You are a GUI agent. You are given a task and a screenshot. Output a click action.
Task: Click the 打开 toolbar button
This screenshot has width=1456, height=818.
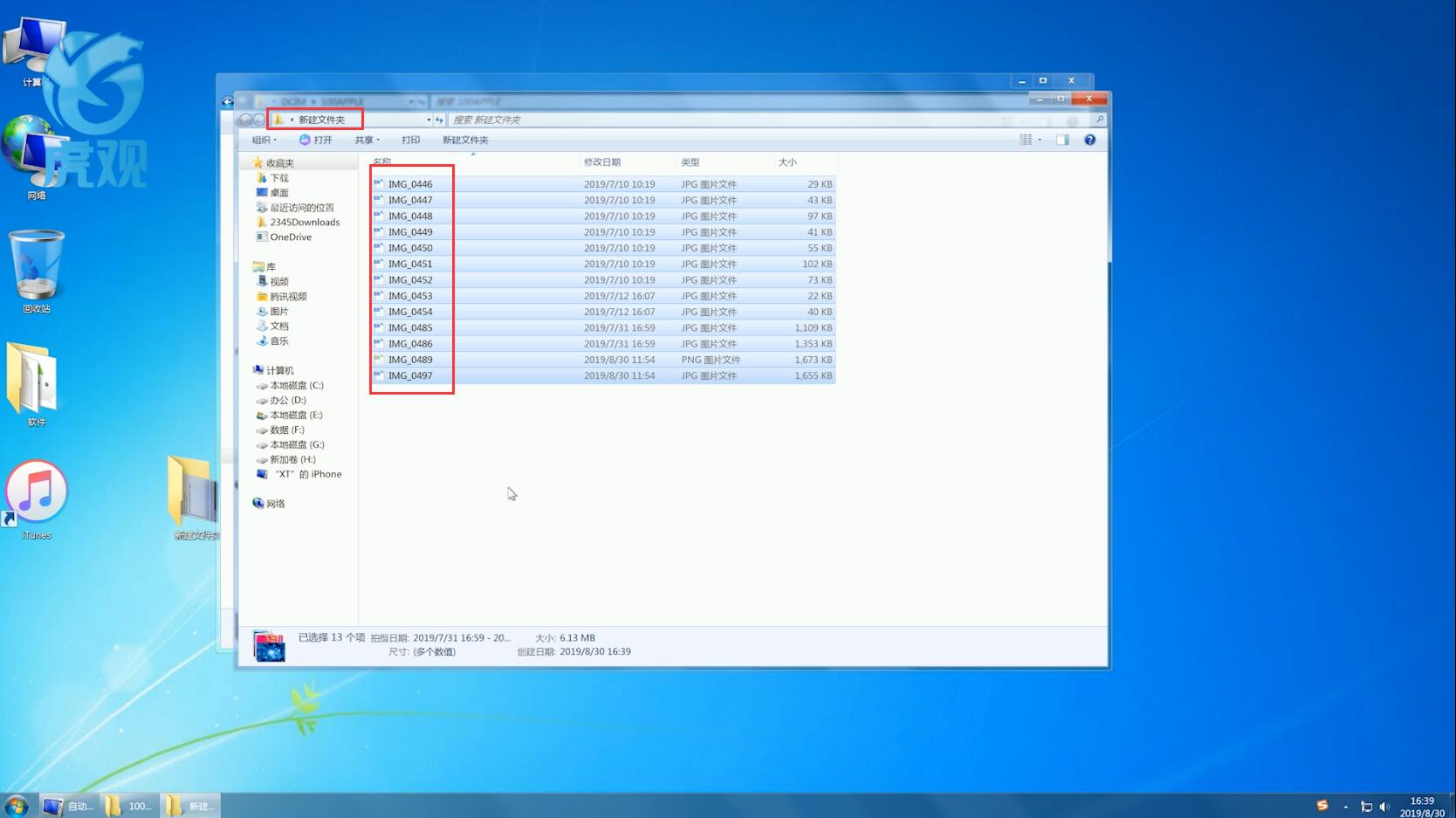pyautogui.click(x=315, y=140)
